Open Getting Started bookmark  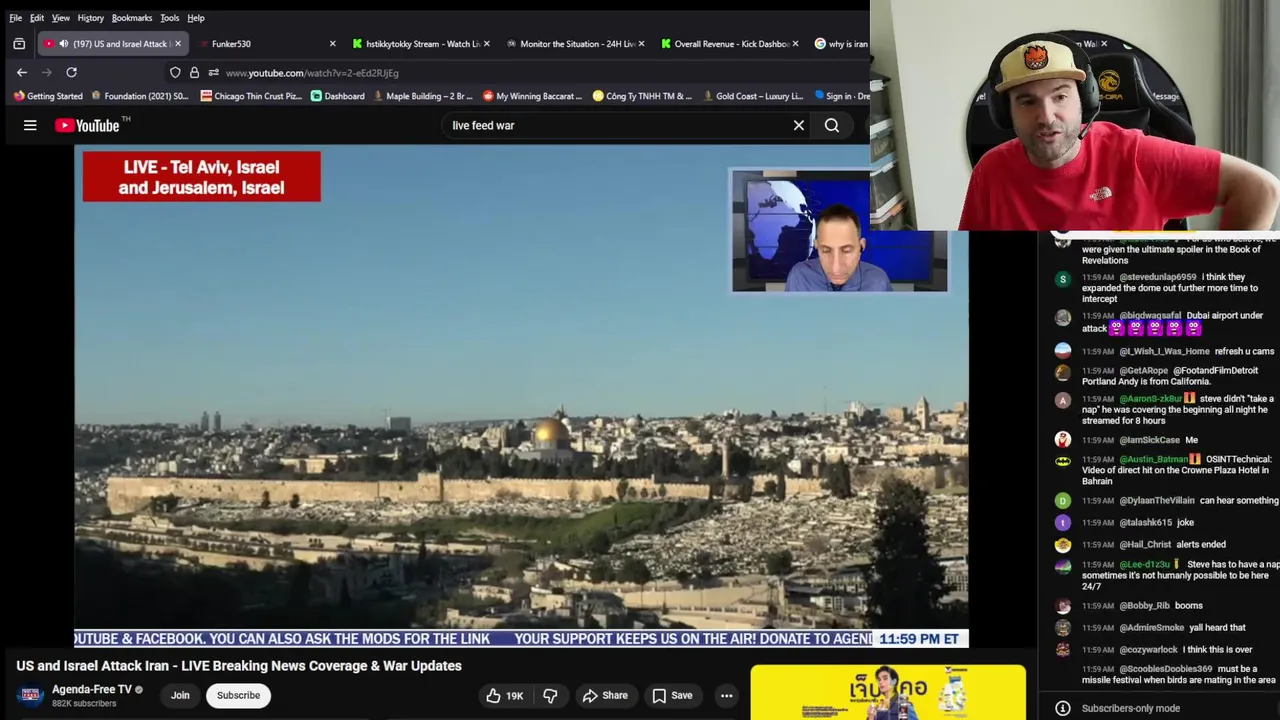pyautogui.click(x=48, y=96)
